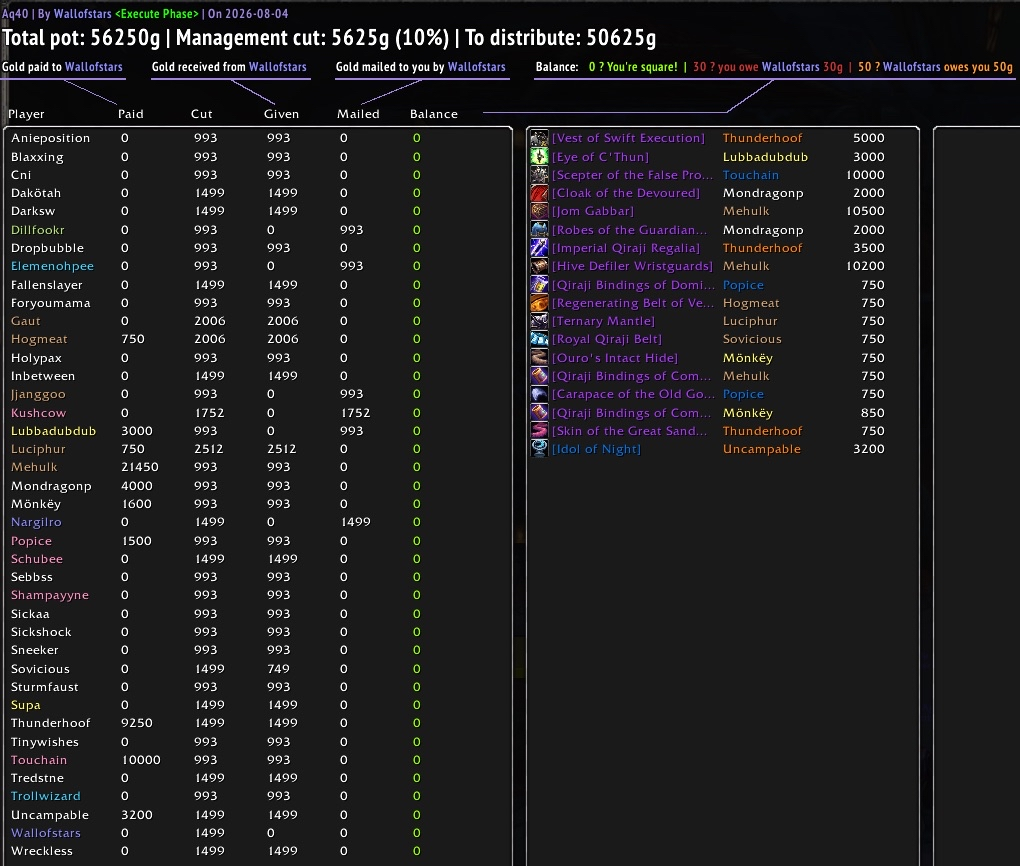Viewport: 1020px width, 866px height.
Task: Click the Total pot summary heading
Action: [x=329, y=38]
